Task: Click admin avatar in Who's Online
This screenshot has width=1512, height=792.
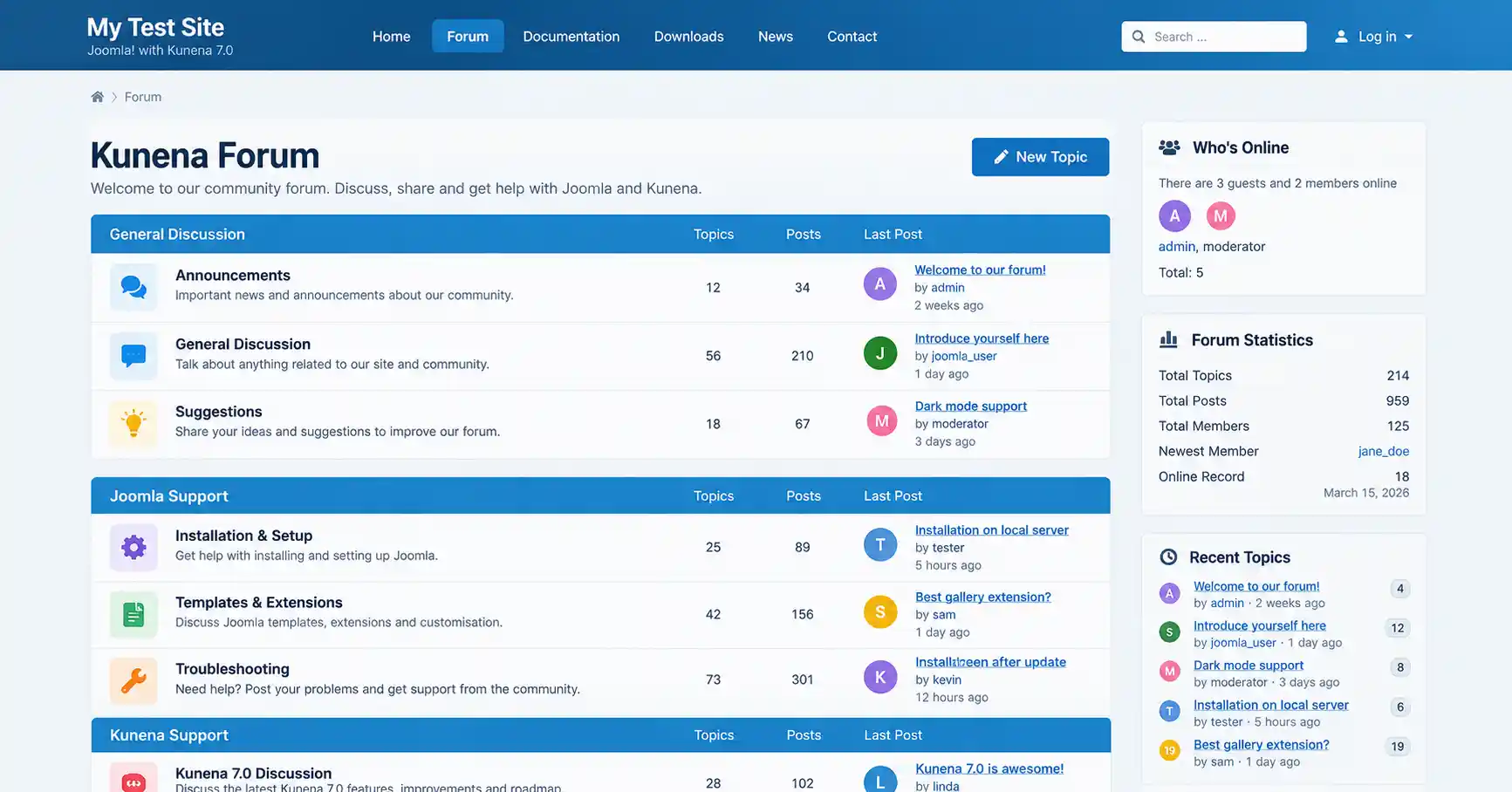Action: pyautogui.click(x=1174, y=215)
